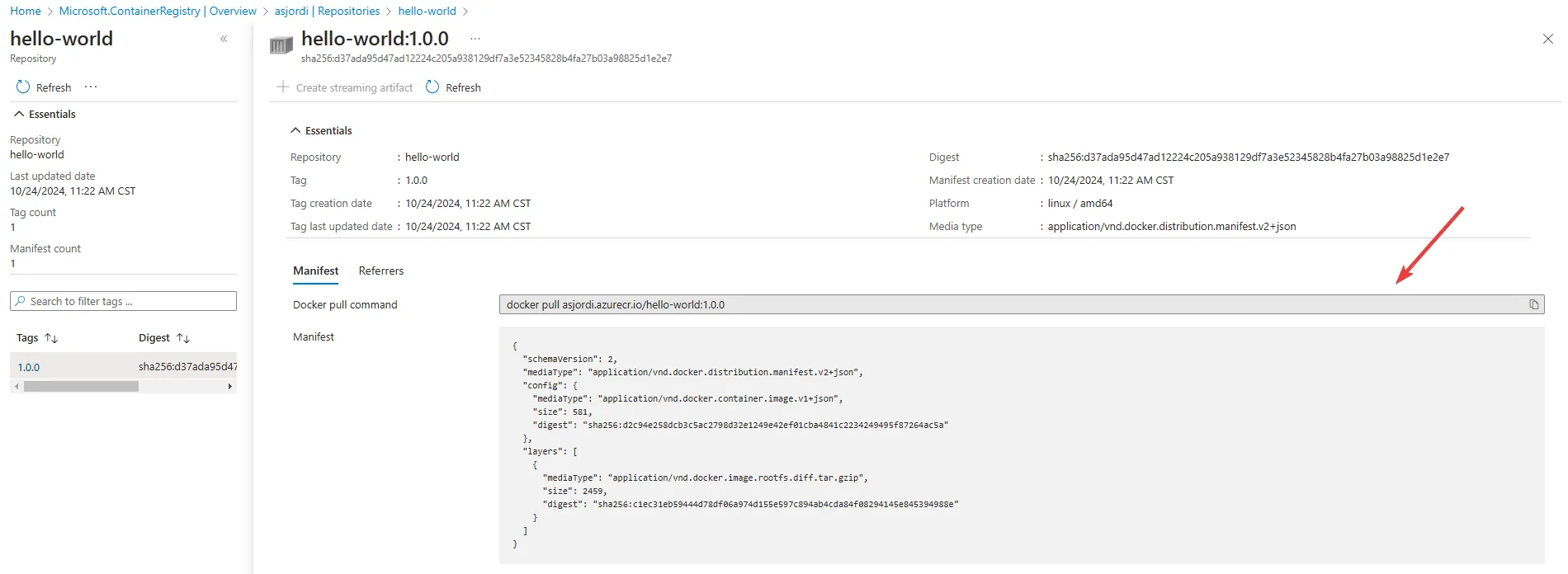This screenshot has width=1568, height=574.
Task: Copy the docker pull command
Action: [1533, 304]
